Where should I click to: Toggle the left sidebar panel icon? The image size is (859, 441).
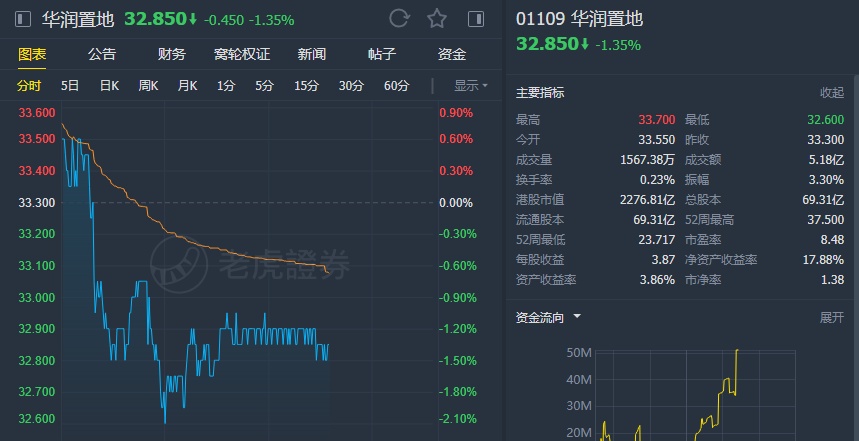click(x=22, y=20)
